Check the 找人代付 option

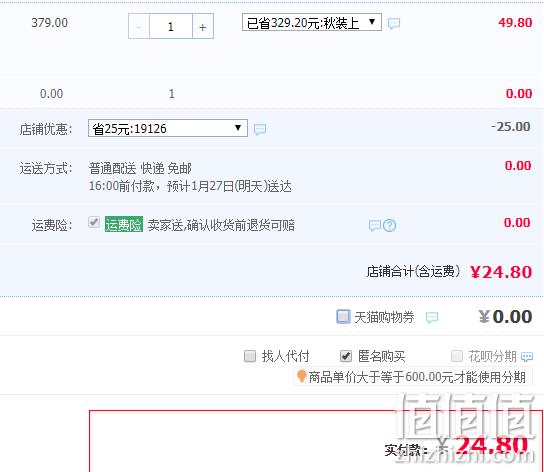pos(250,356)
